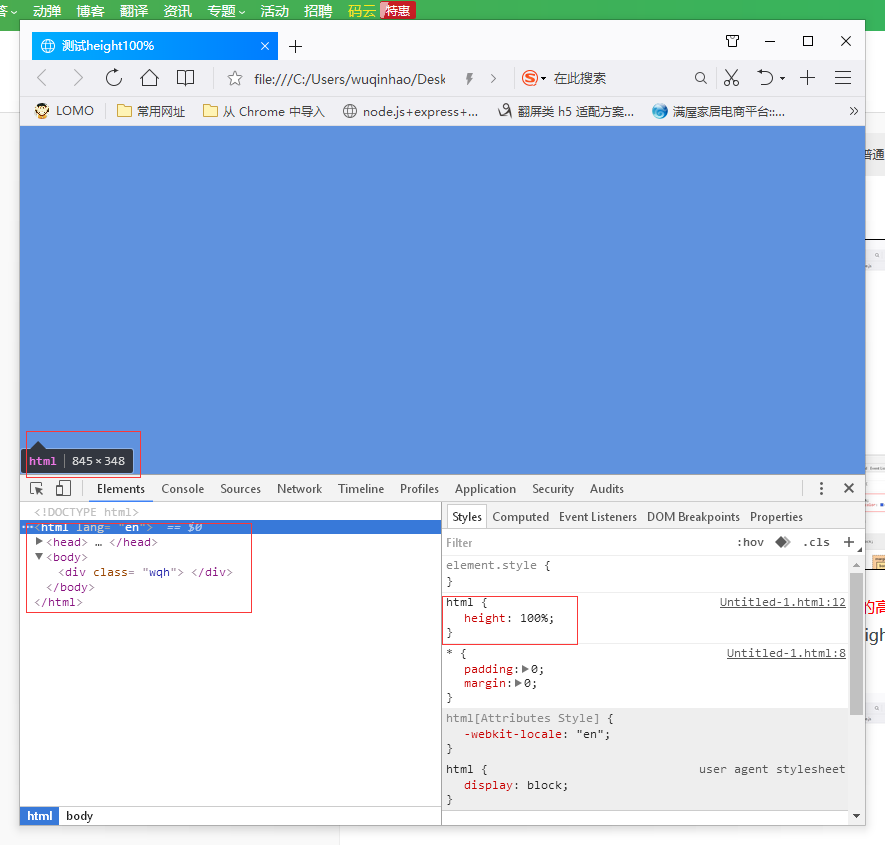The image size is (885, 845).
Task: Open the Computed styles tab
Action: pos(520,517)
